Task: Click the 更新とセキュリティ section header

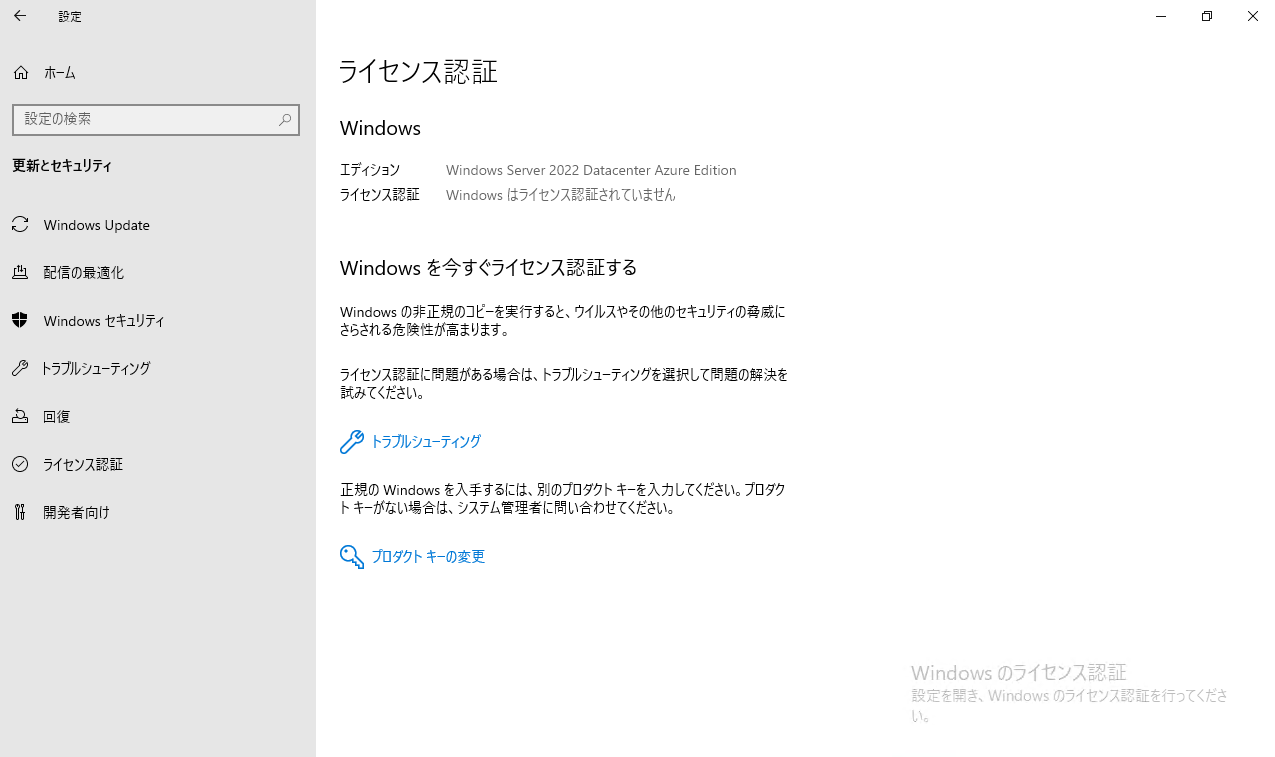Action: 62,166
